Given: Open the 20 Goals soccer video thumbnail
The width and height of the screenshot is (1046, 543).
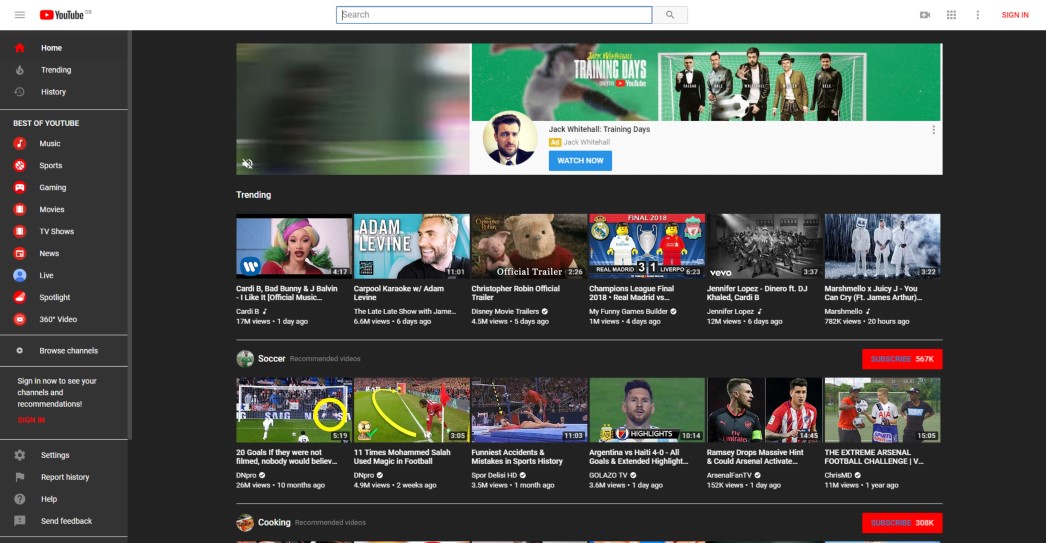Looking at the screenshot, I should click(x=294, y=410).
